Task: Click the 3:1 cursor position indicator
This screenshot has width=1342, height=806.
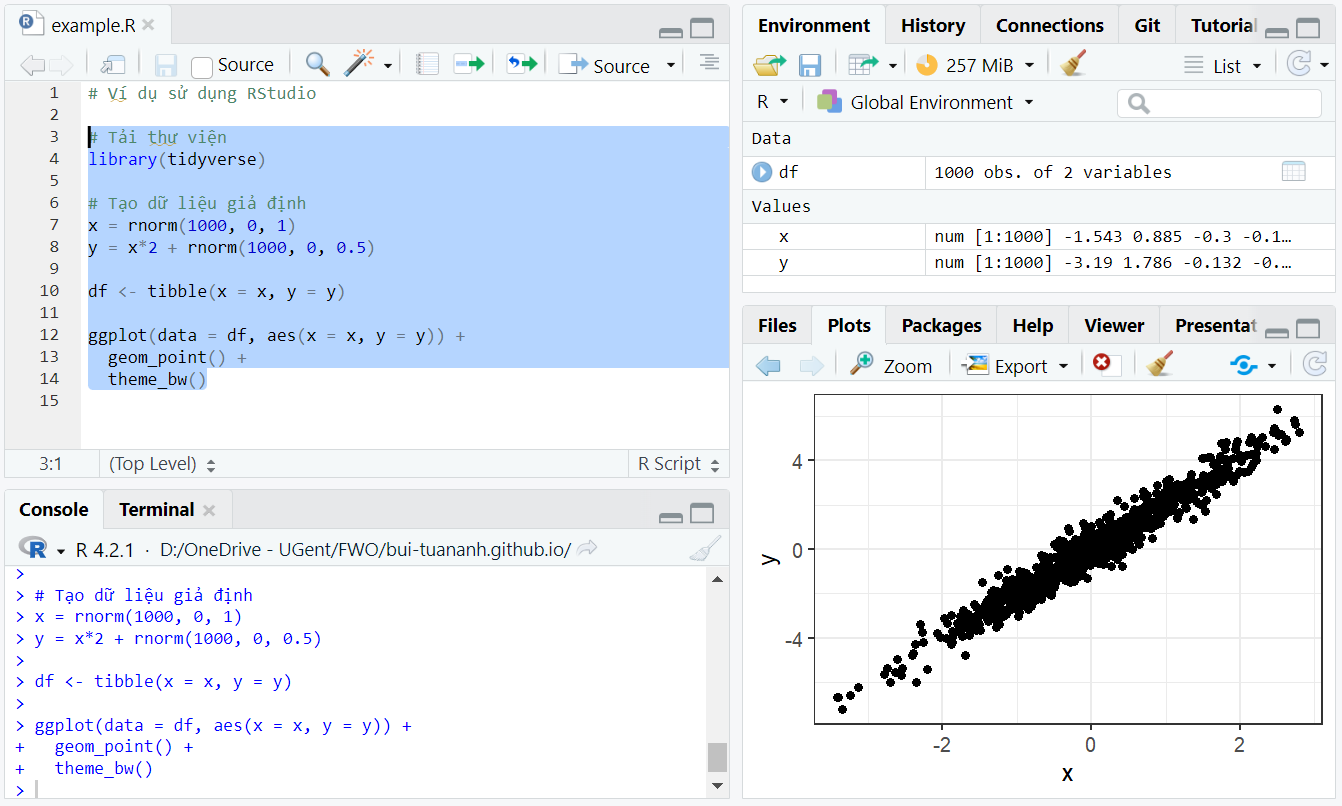Action: pyautogui.click(x=51, y=464)
